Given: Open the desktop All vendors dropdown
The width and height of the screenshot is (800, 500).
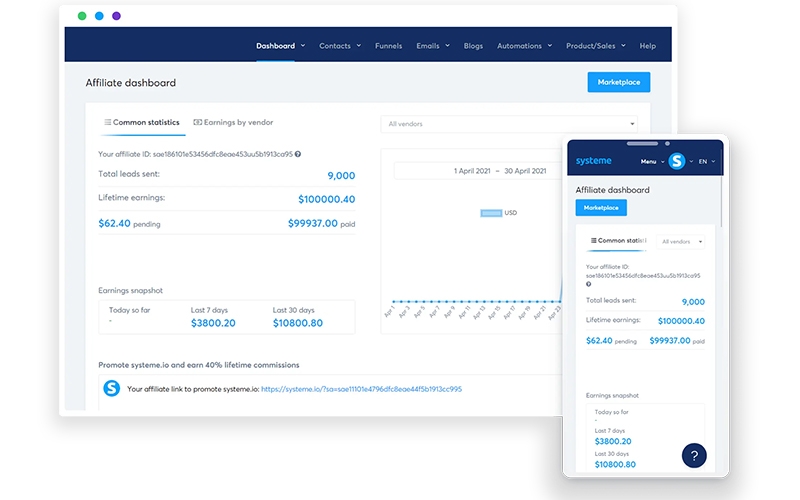Looking at the screenshot, I should click(509, 124).
